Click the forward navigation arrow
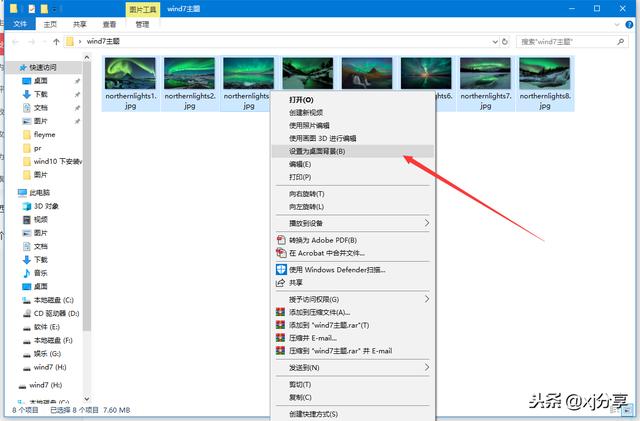The width and height of the screenshot is (640, 421). click(x=31, y=42)
